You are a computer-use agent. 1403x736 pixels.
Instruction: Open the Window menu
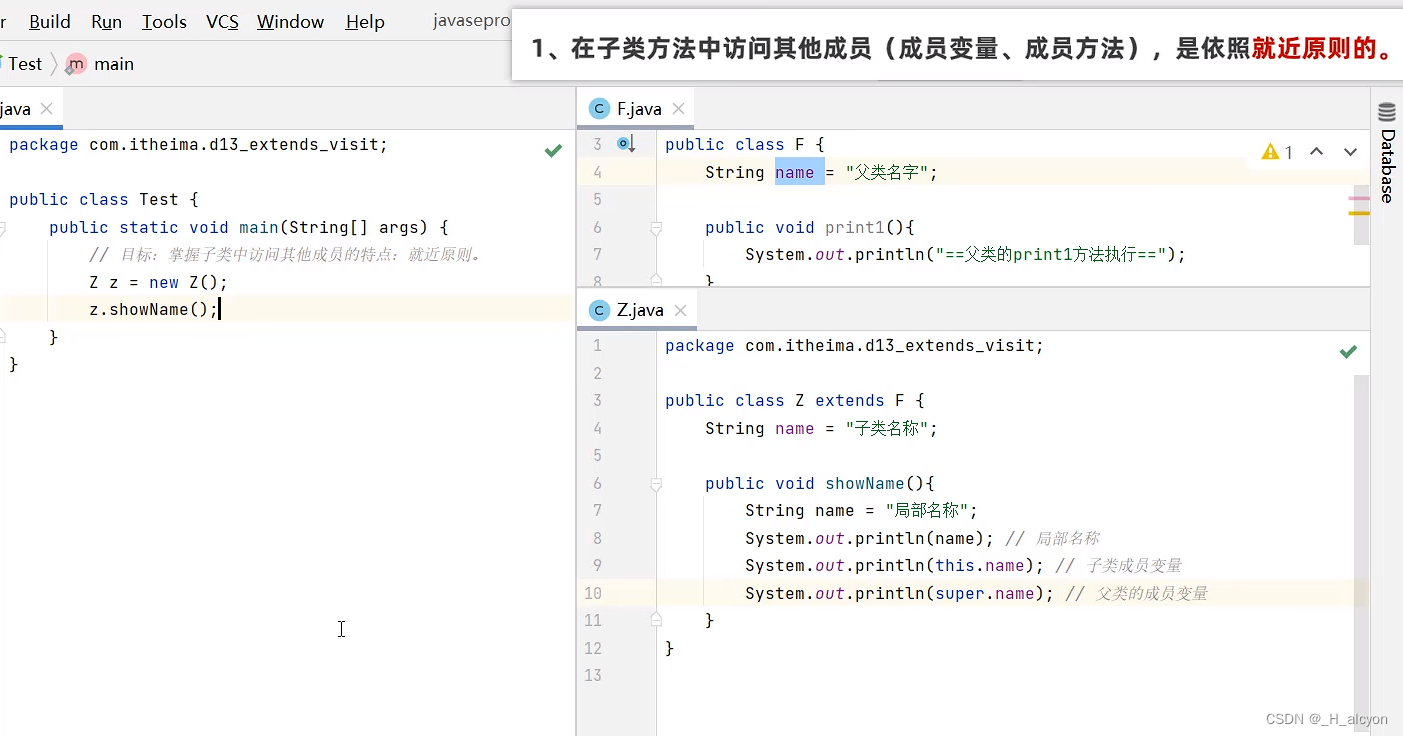coord(290,21)
